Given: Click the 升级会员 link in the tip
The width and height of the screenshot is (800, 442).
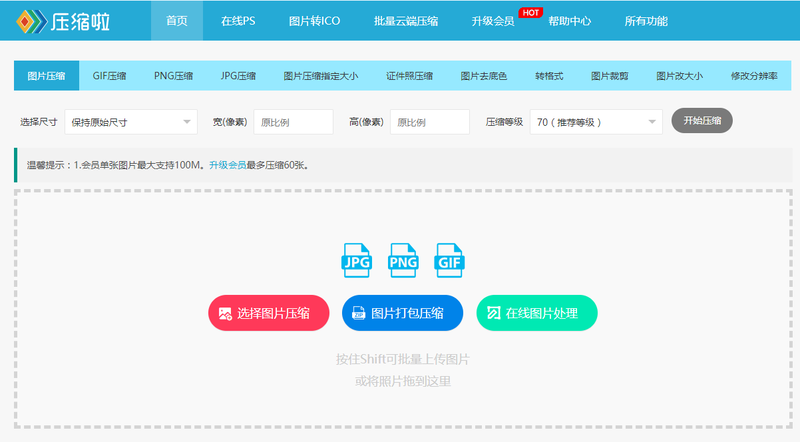Looking at the screenshot, I should point(228,165).
